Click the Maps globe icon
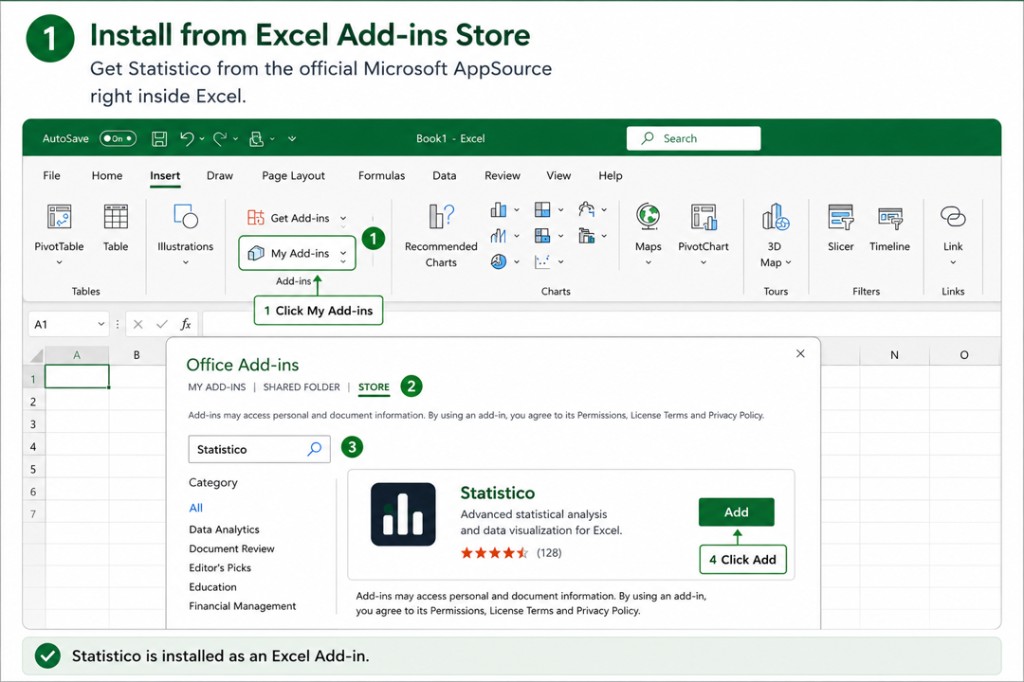This screenshot has width=1024, height=682. (648, 216)
